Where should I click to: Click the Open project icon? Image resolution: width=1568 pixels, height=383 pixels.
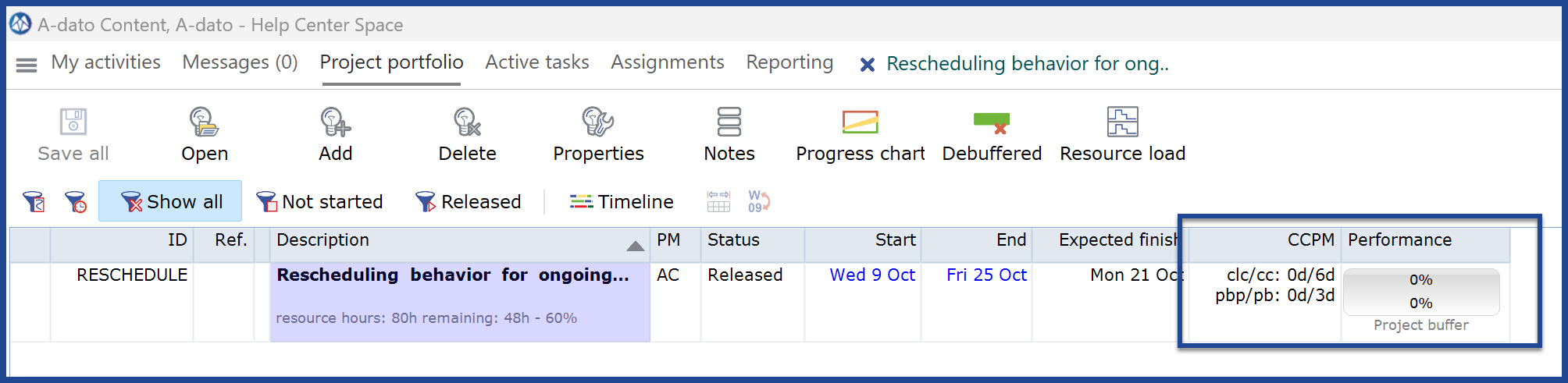205,122
